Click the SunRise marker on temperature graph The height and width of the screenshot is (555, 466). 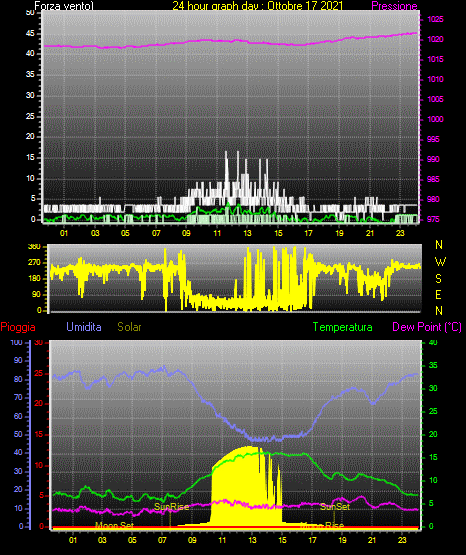[x=172, y=507]
